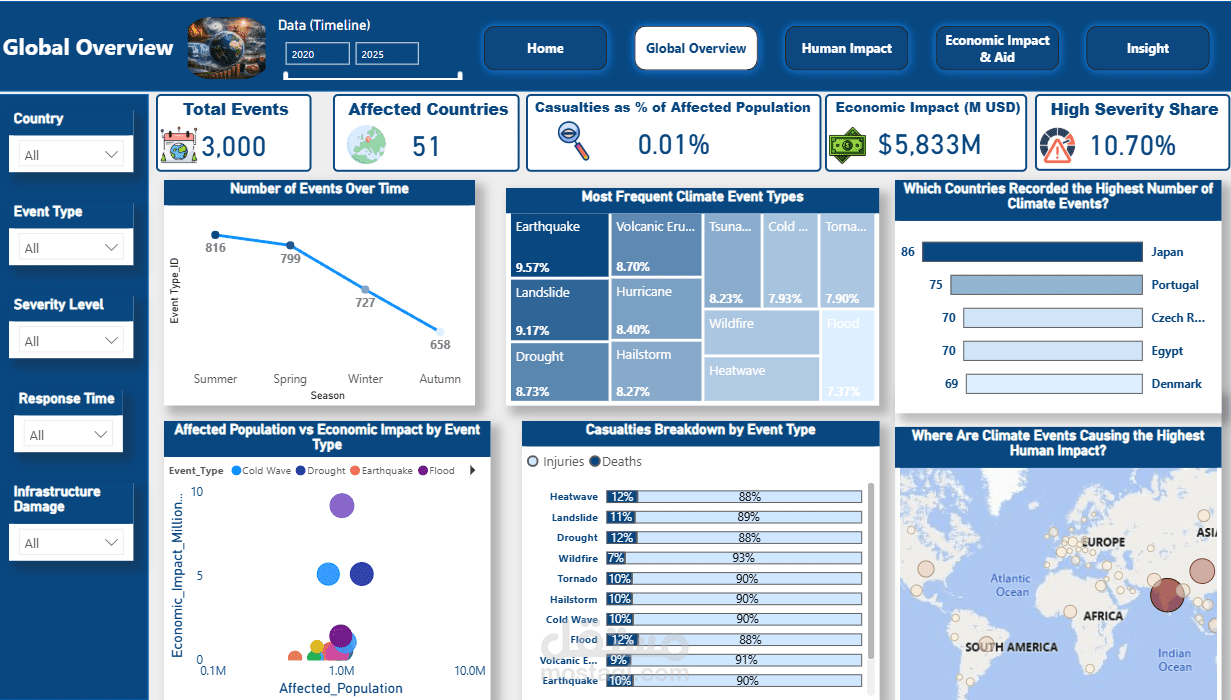The width and height of the screenshot is (1231, 700).
Task: Click the large red bubble on the map
Action: pyautogui.click(x=1166, y=597)
